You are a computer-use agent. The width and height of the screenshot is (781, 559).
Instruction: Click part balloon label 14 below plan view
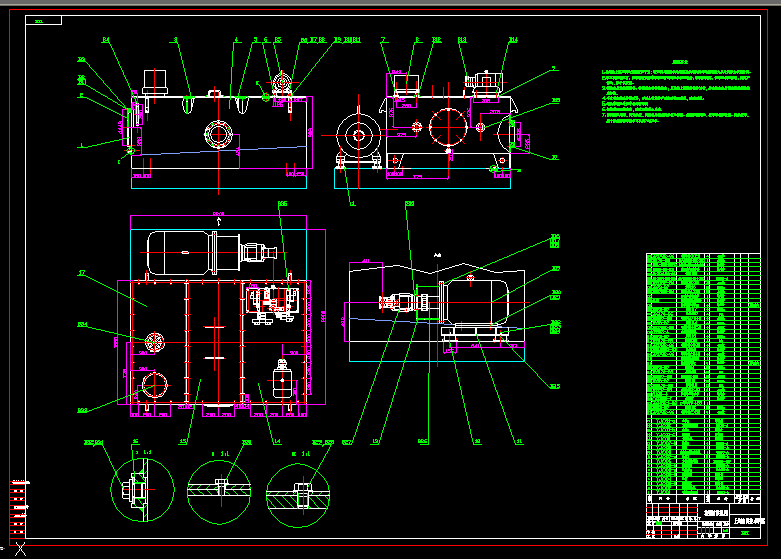[x=277, y=441]
